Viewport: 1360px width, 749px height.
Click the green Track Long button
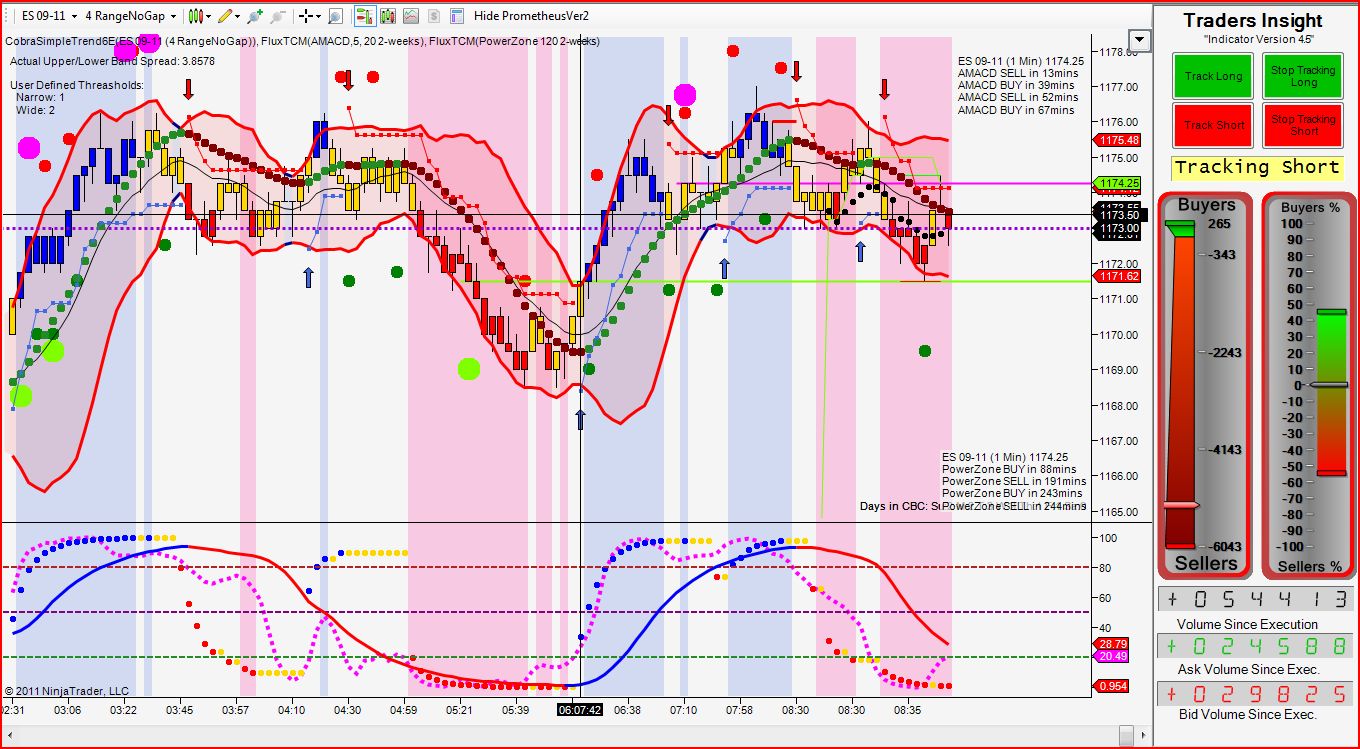point(1213,76)
